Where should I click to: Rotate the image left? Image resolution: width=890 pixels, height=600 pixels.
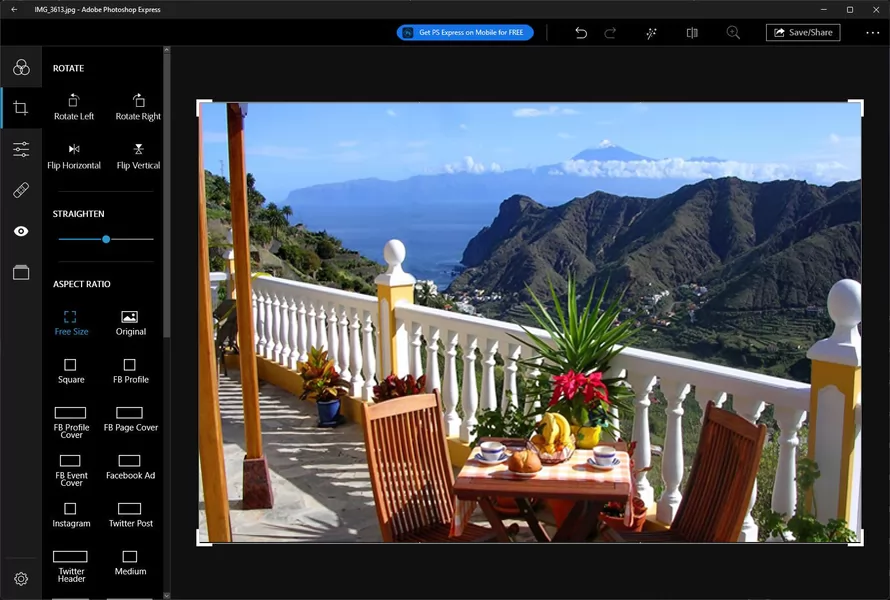pos(74,107)
